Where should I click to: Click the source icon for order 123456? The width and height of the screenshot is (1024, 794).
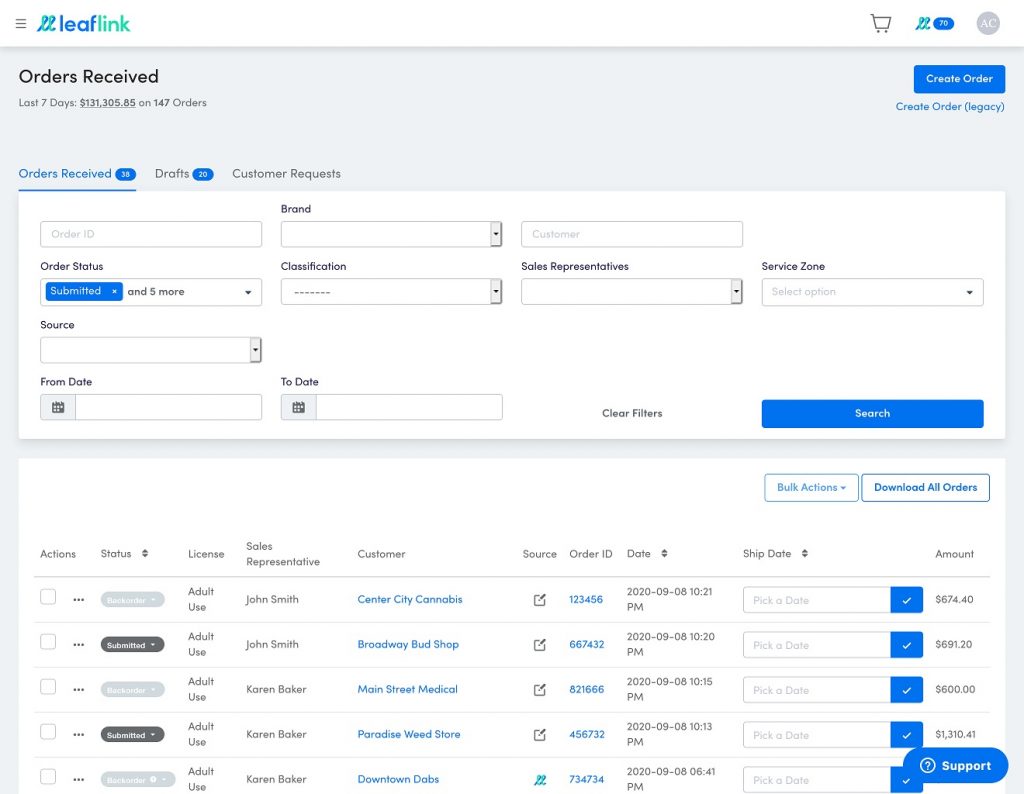coord(540,600)
